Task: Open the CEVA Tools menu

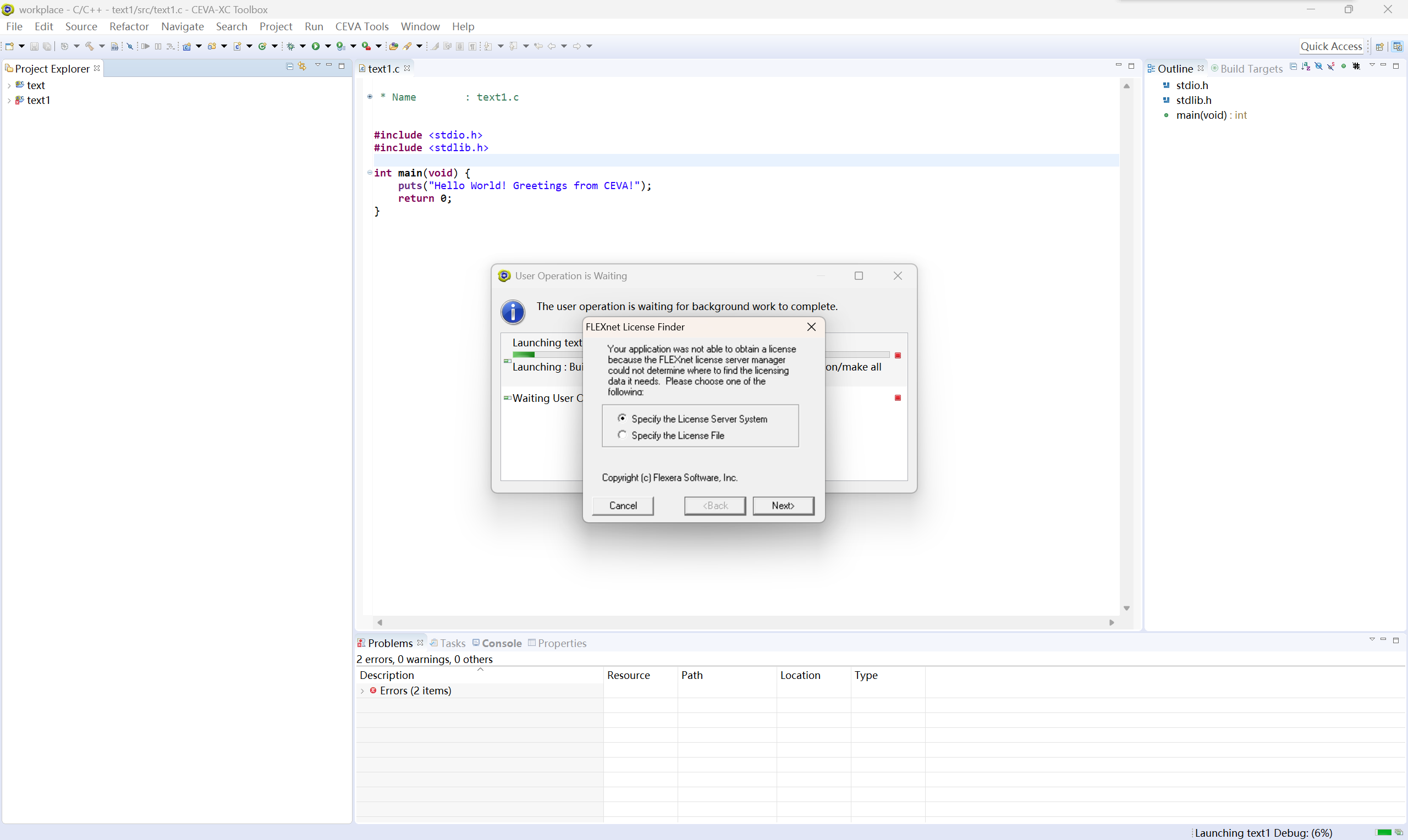Action: (x=362, y=26)
